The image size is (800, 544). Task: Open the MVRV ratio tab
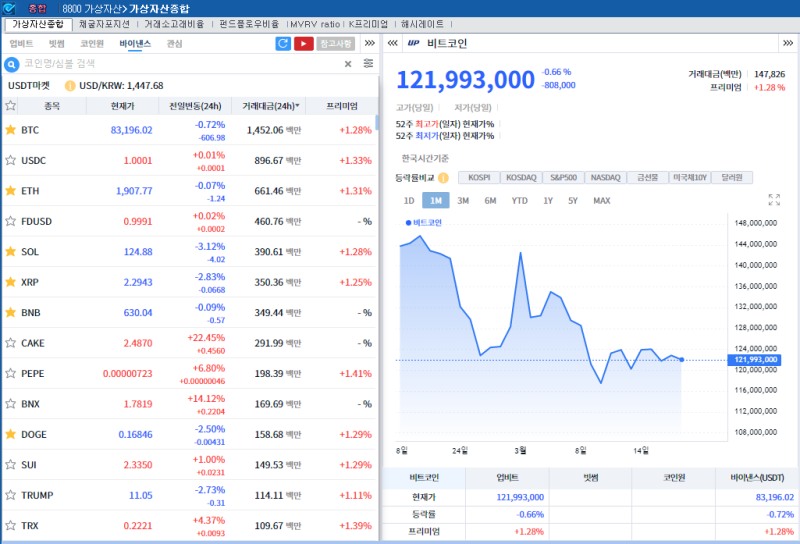pyautogui.click(x=315, y=24)
